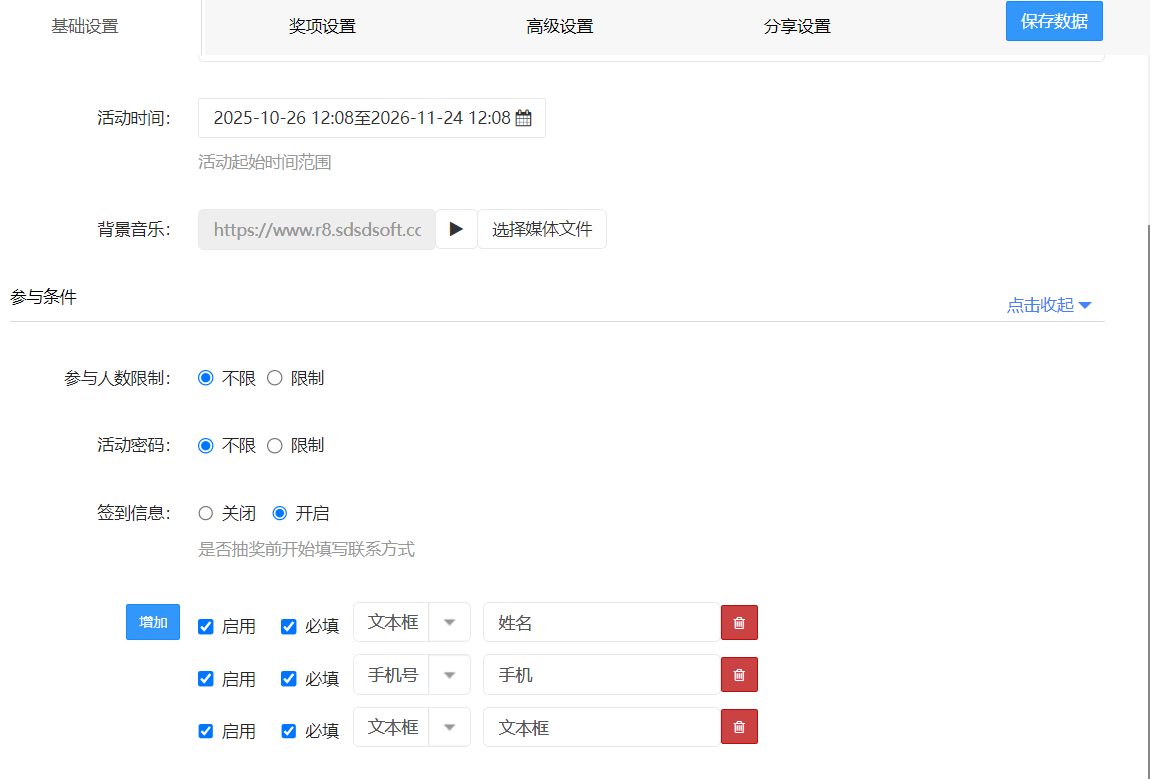Toggle 必填 checkbox in last 文本框 row
This screenshot has height=779, width=1150.
click(x=288, y=731)
